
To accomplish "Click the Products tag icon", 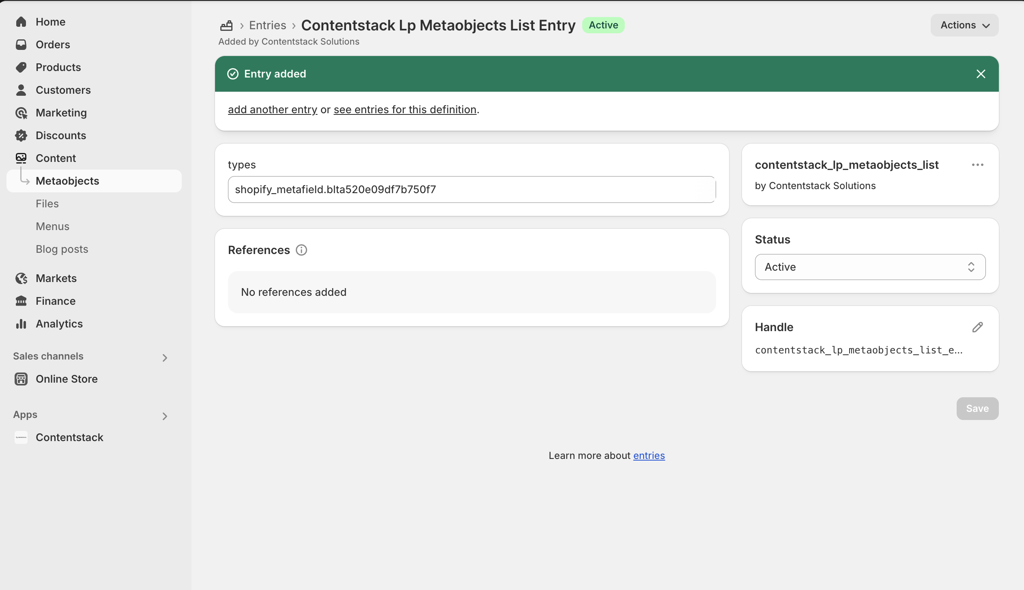I will click(21, 68).
